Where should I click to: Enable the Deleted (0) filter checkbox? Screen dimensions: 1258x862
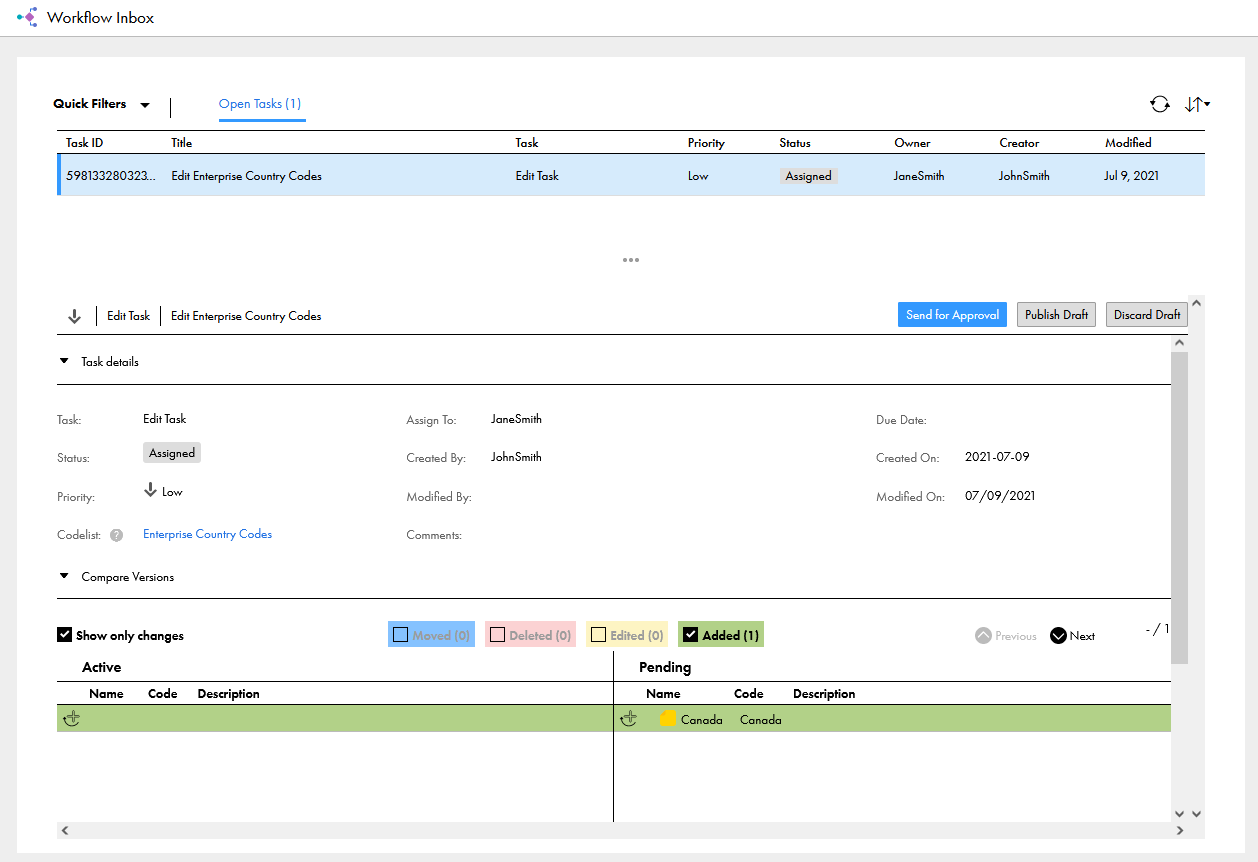497,634
